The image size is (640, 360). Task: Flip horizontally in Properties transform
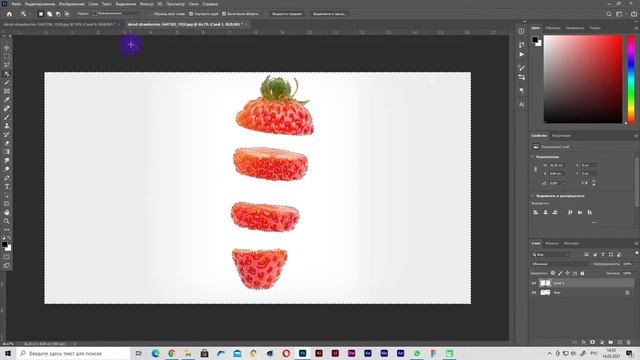tap(585, 183)
